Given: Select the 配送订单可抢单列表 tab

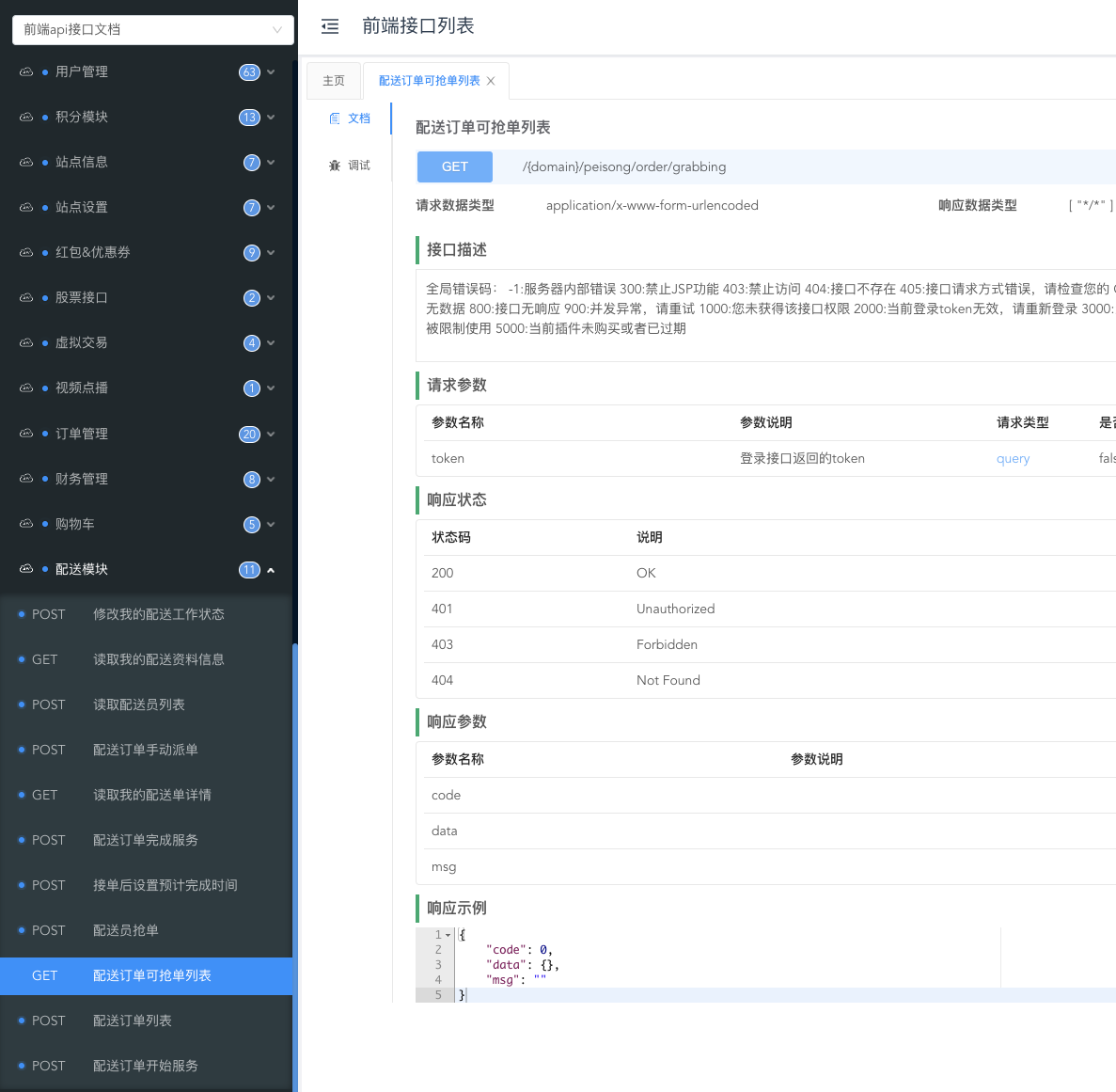Looking at the screenshot, I should pos(429,81).
